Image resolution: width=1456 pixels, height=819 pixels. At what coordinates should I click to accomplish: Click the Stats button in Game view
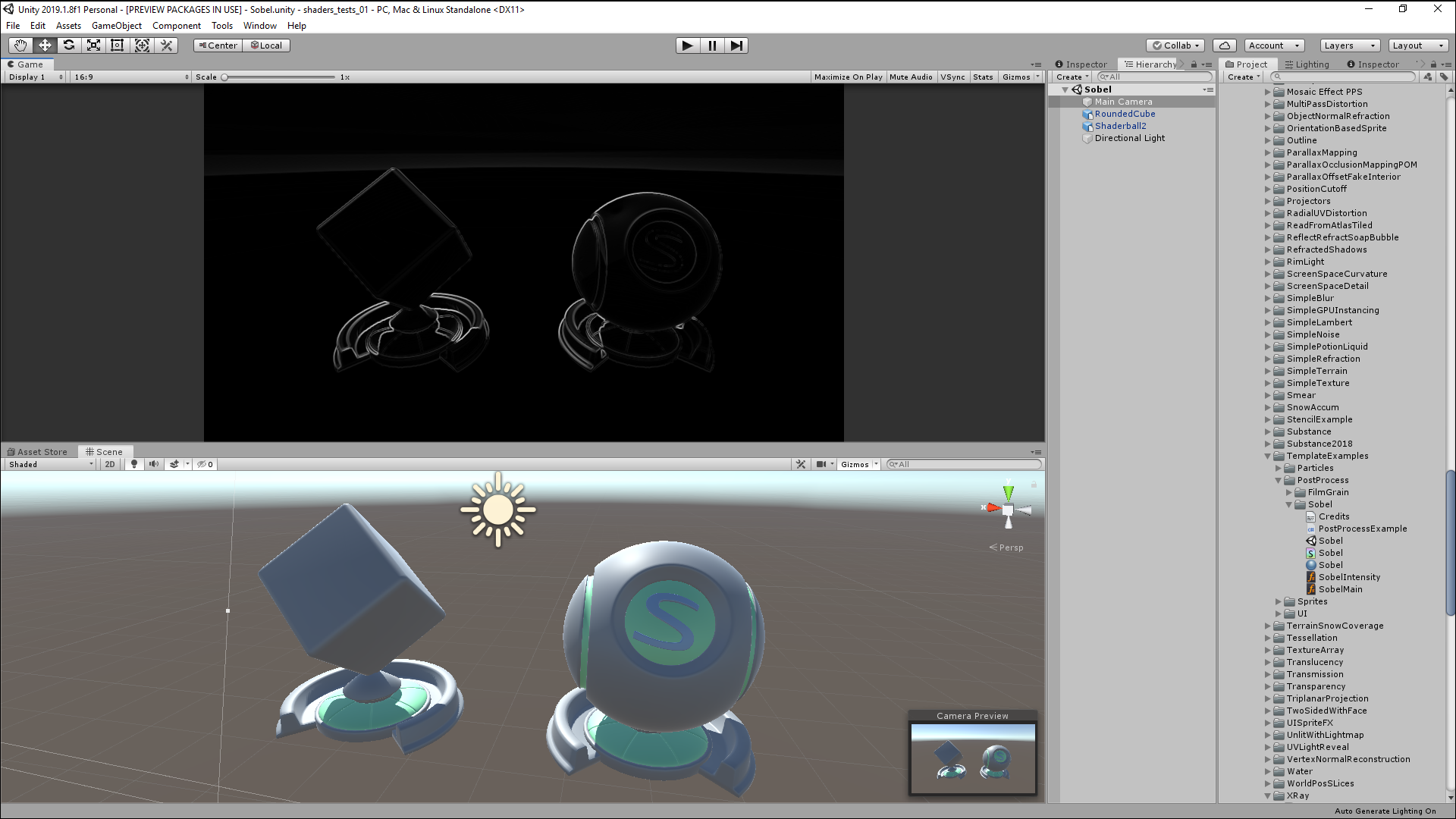[984, 77]
